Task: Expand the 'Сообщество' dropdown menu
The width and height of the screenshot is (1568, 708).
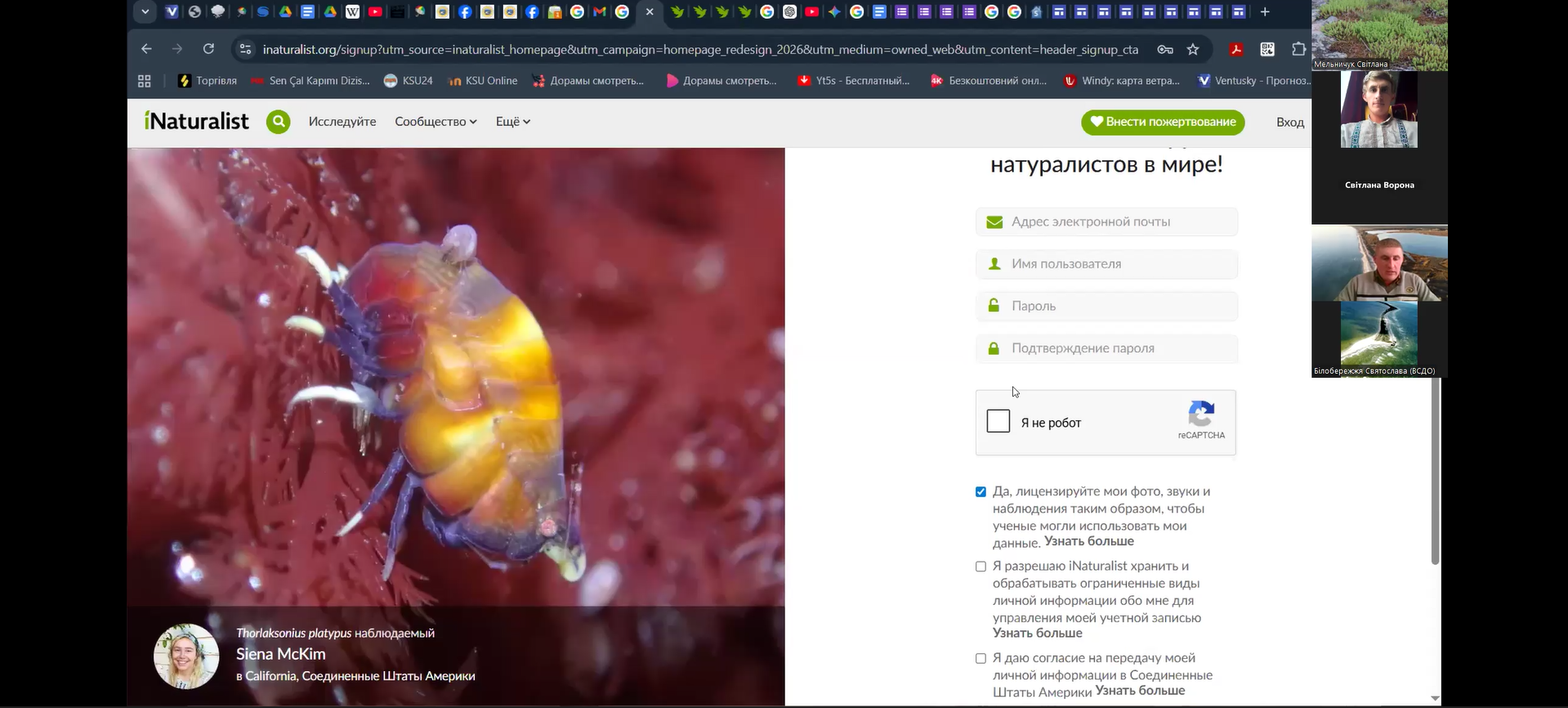Action: click(x=435, y=122)
